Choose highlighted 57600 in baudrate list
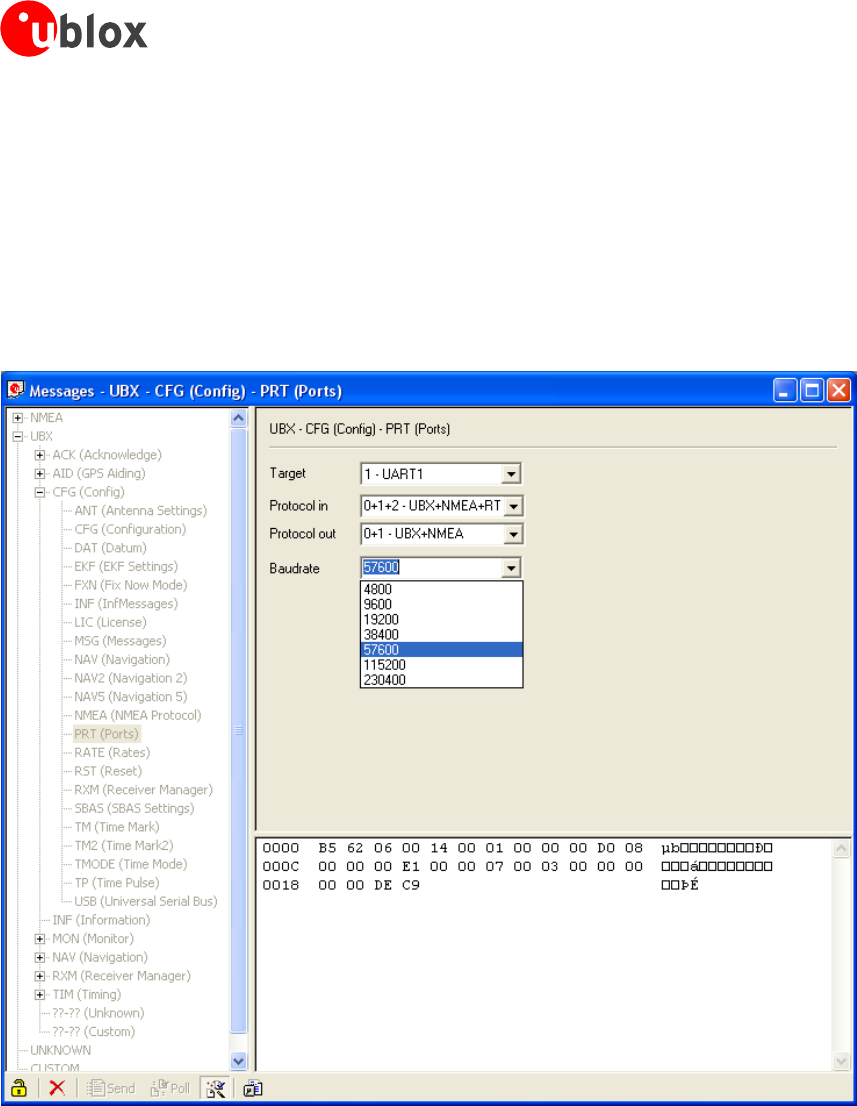This screenshot has height=1106, width=857. [x=442, y=650]
